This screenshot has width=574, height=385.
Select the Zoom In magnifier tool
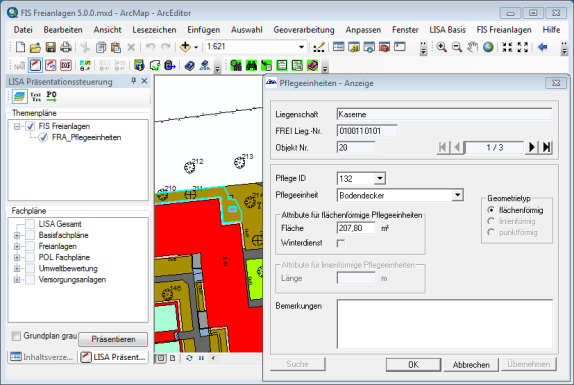pos(441,47)
